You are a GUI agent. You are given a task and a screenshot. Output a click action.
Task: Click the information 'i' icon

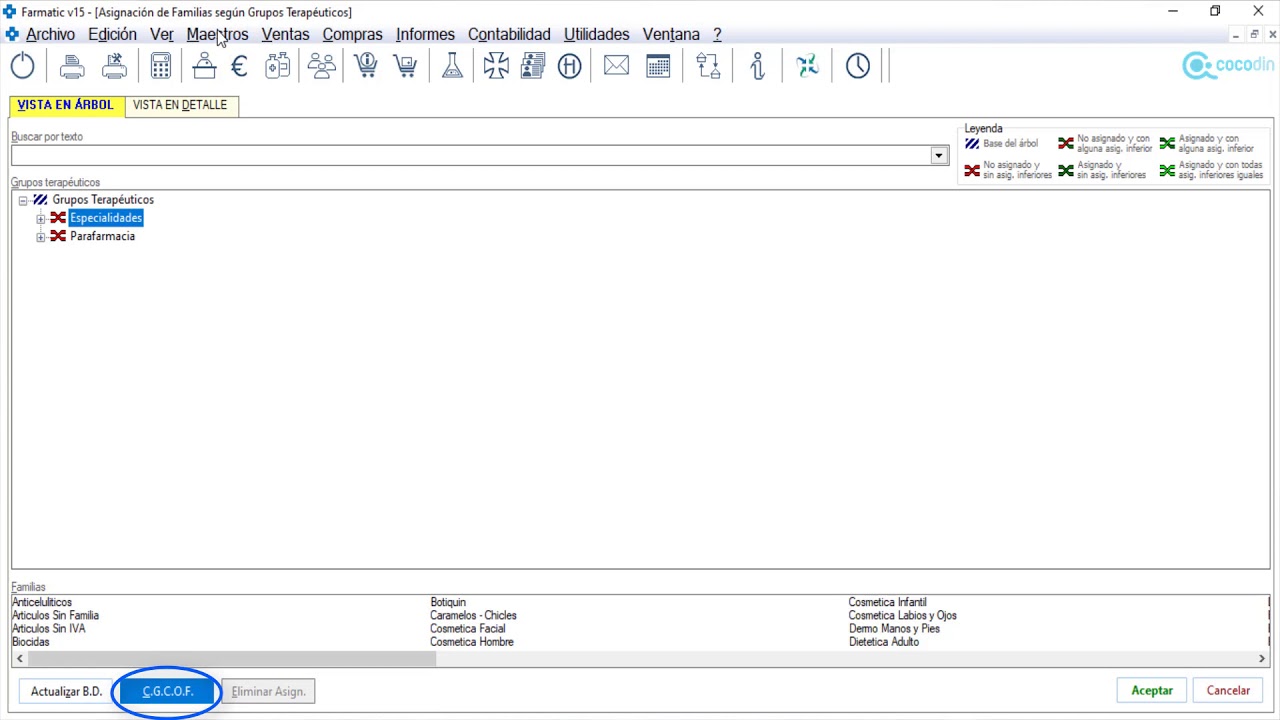point(757,66)
